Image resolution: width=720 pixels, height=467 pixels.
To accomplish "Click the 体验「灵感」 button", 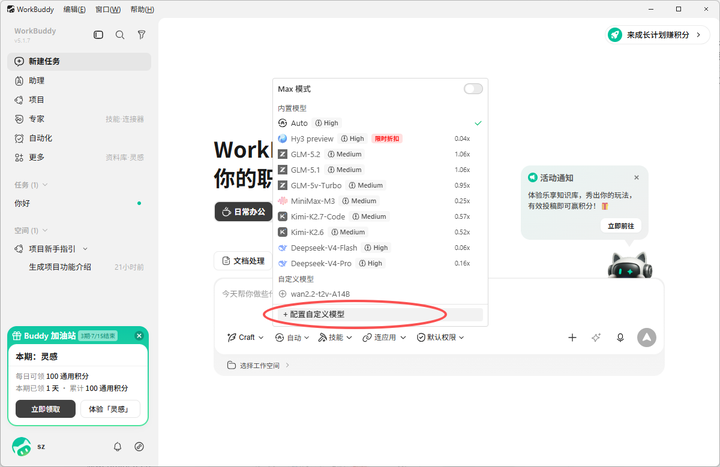I will (110, 409).
